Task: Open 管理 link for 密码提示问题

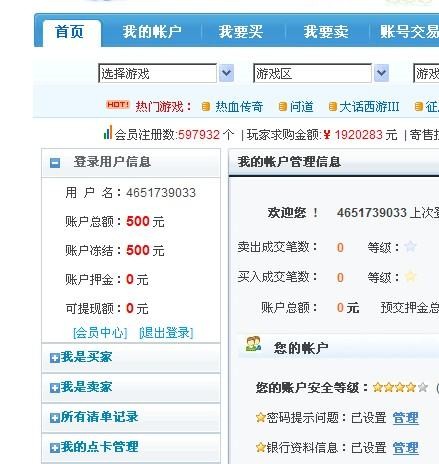Action: [x=405, y=418]
